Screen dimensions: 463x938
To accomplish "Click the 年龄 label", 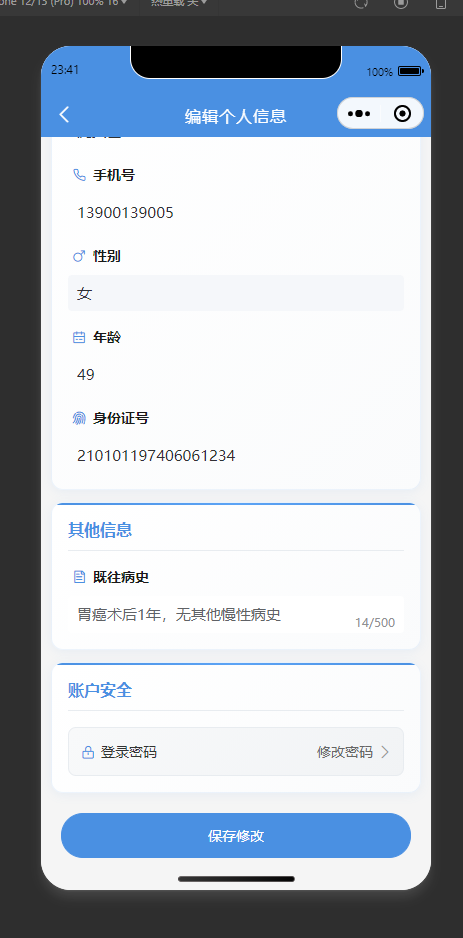I will tap(107, 337).
